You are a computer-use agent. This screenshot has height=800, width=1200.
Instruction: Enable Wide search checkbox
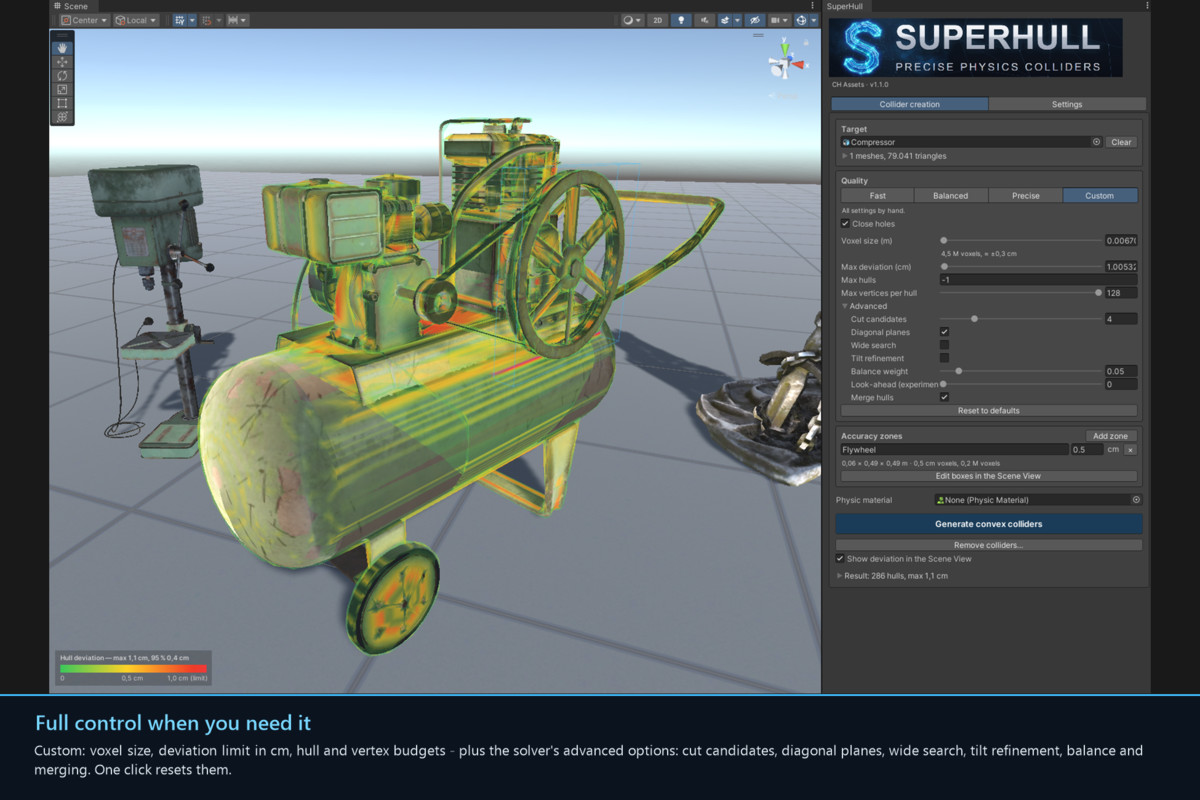click(x=944, y=345)
